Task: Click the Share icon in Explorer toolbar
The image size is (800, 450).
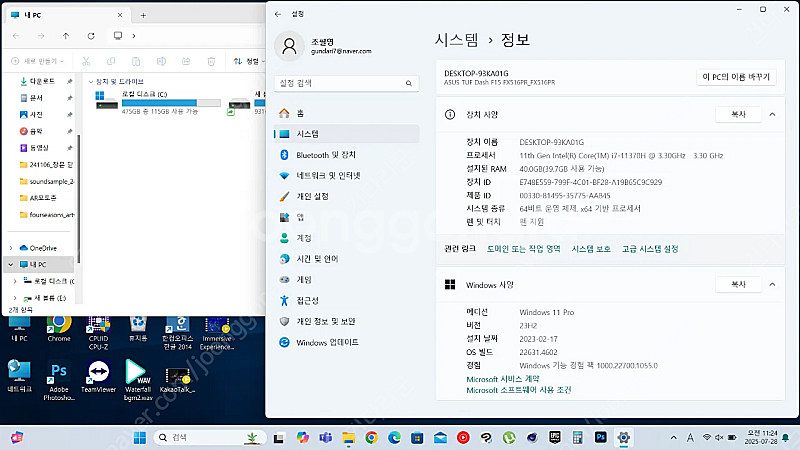Action: pos(186,61)
